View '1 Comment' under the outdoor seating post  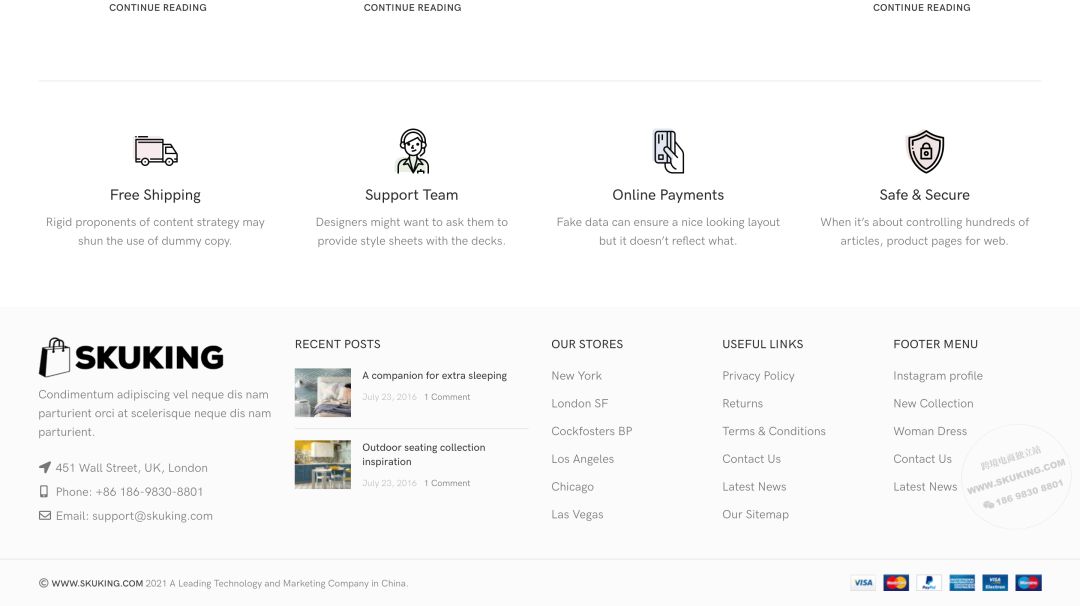pos(447,483)
